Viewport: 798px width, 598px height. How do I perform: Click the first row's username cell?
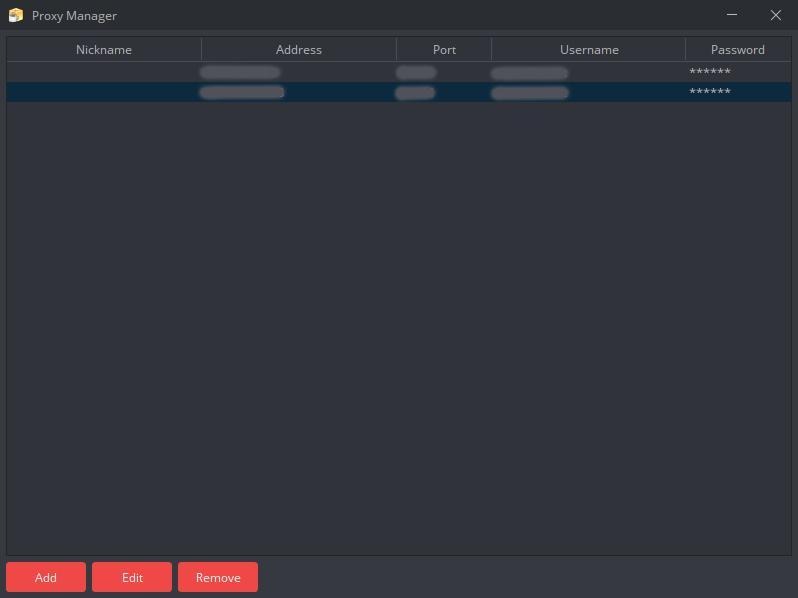tap(529, 72)
